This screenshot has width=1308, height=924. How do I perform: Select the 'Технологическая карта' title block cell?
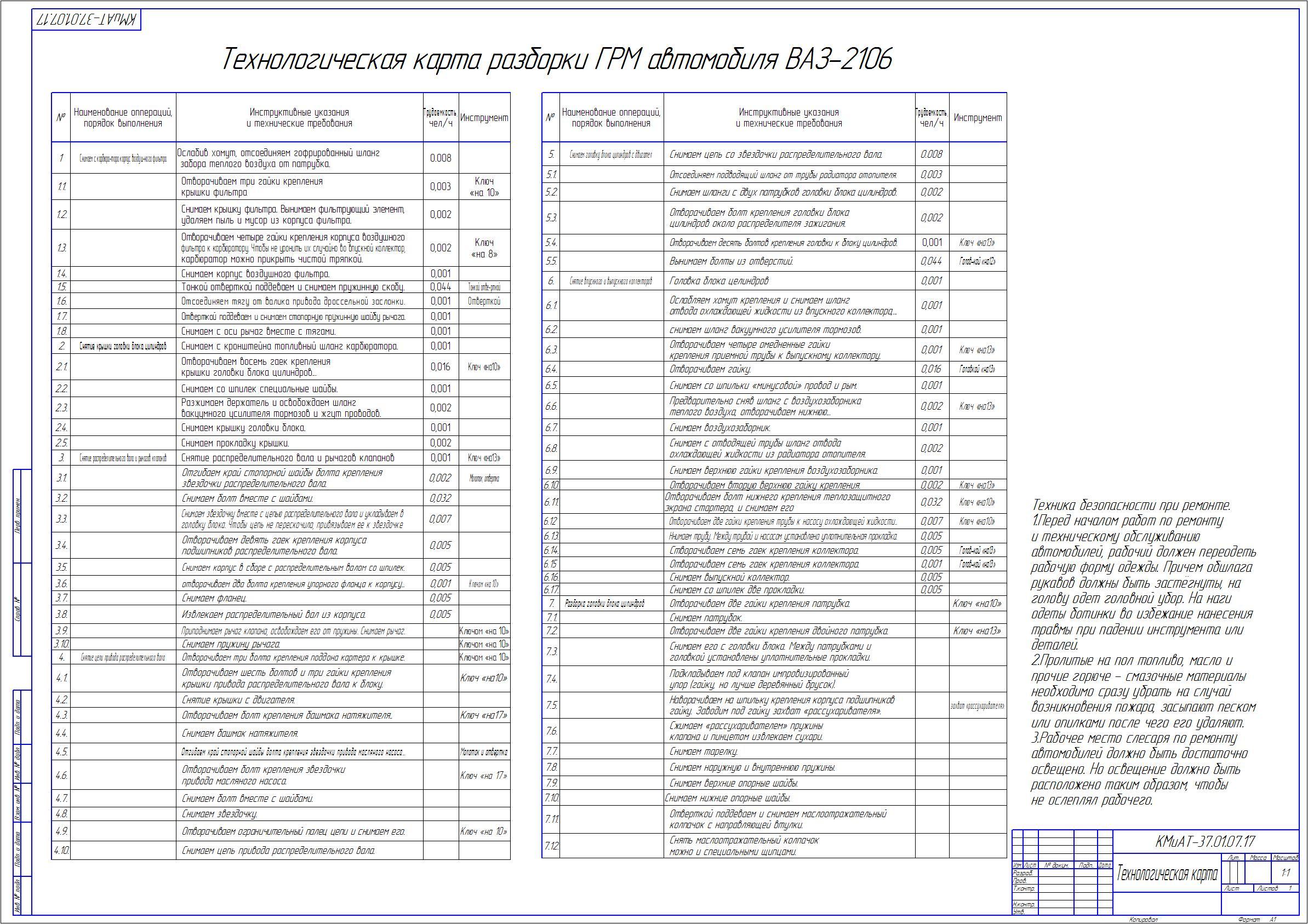[1167, 873]
